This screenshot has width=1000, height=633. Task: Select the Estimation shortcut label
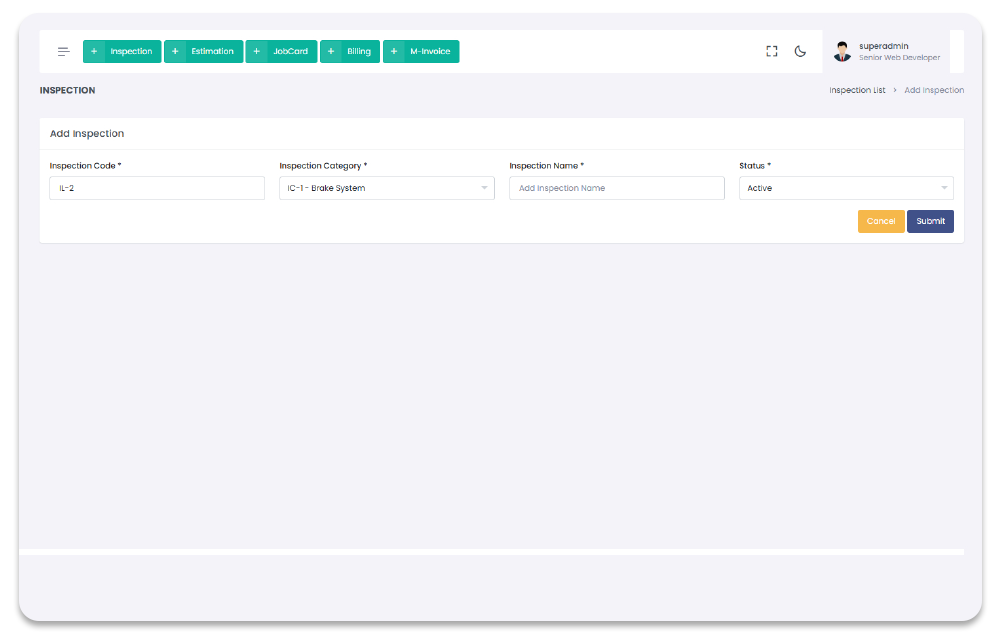pos(212,52)
